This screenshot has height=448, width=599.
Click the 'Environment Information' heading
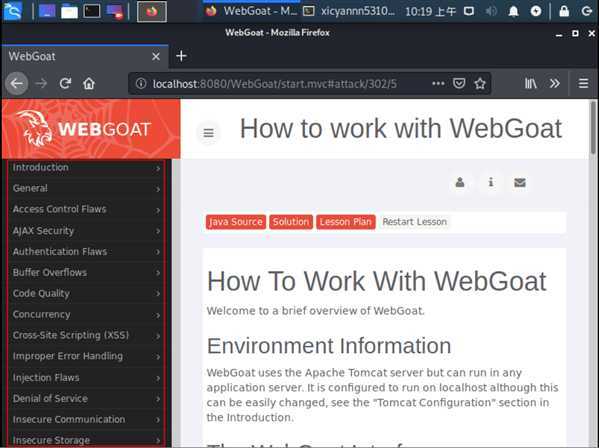(329, 346)
